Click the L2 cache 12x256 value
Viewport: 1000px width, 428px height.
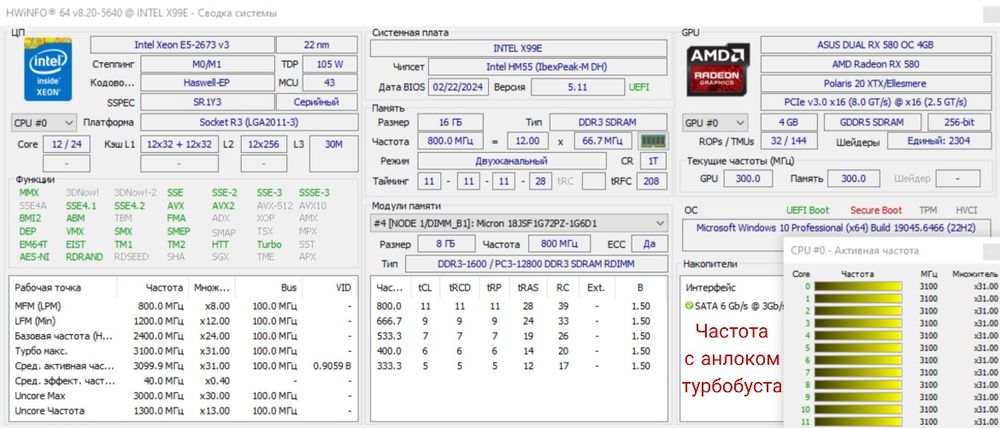pyautogui.click(x=263, y=145)
